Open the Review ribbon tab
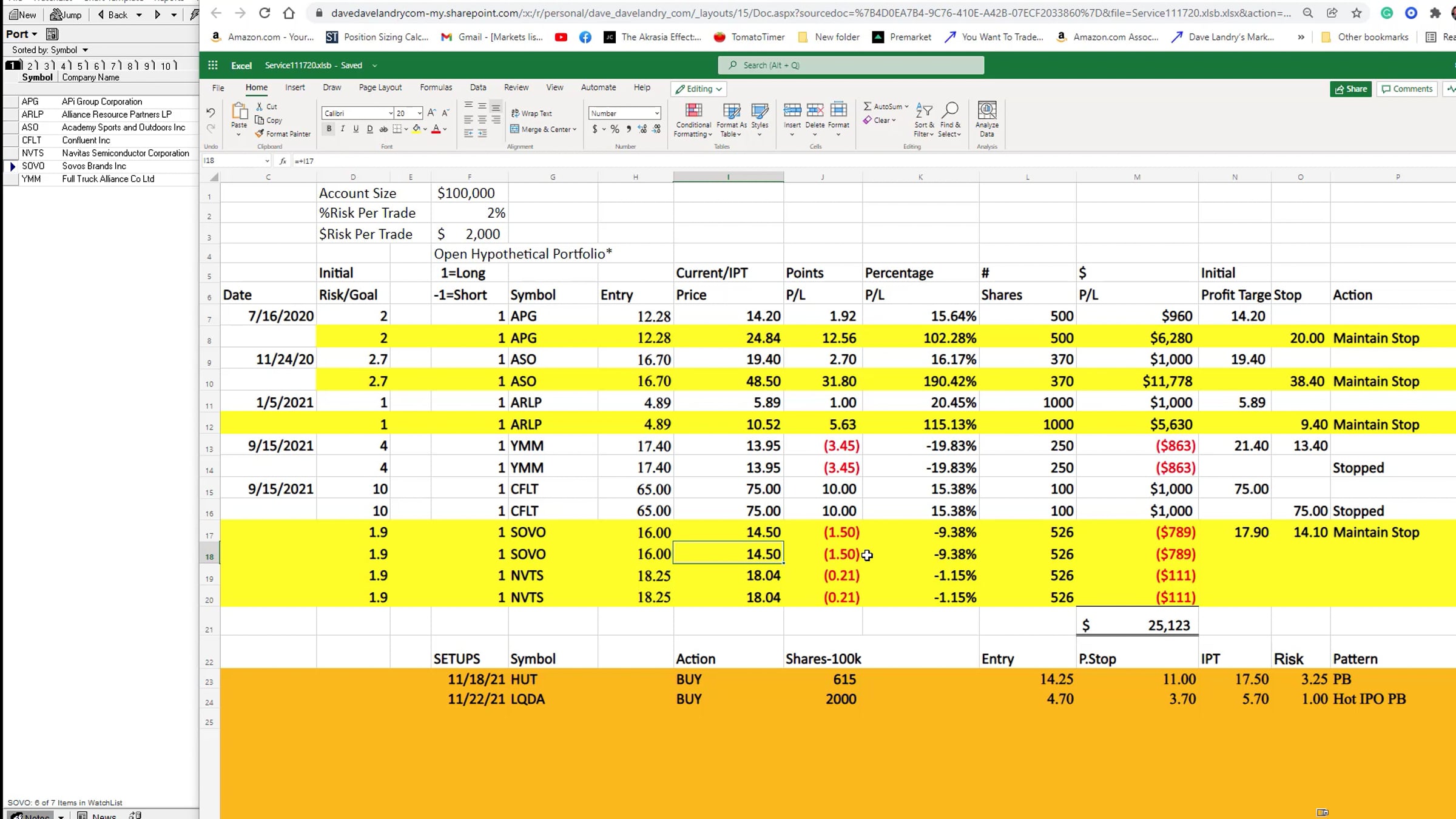 (516, 87)
